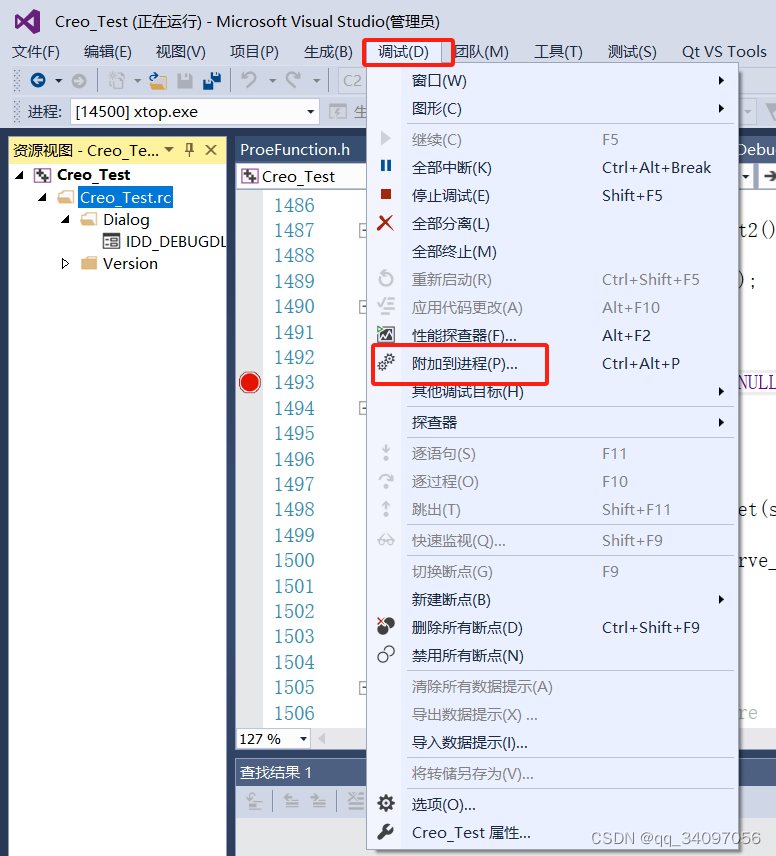The height and width of the screenshot is (856, 776).
Task: Select the Creo_Test root project item
Action: 93,175
